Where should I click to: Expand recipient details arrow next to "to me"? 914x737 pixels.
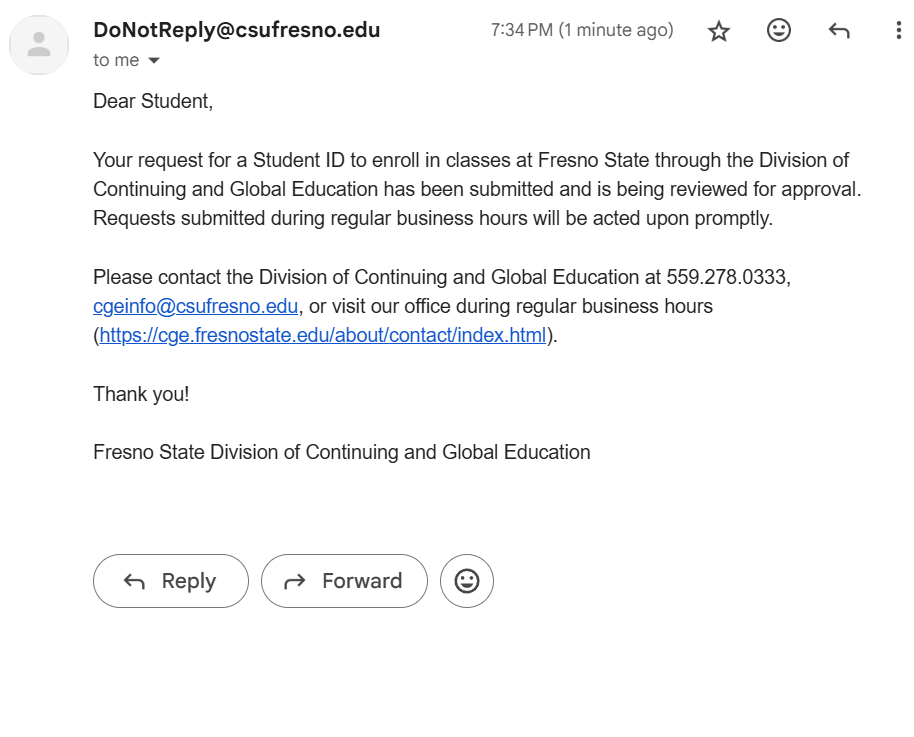point(154,61)
